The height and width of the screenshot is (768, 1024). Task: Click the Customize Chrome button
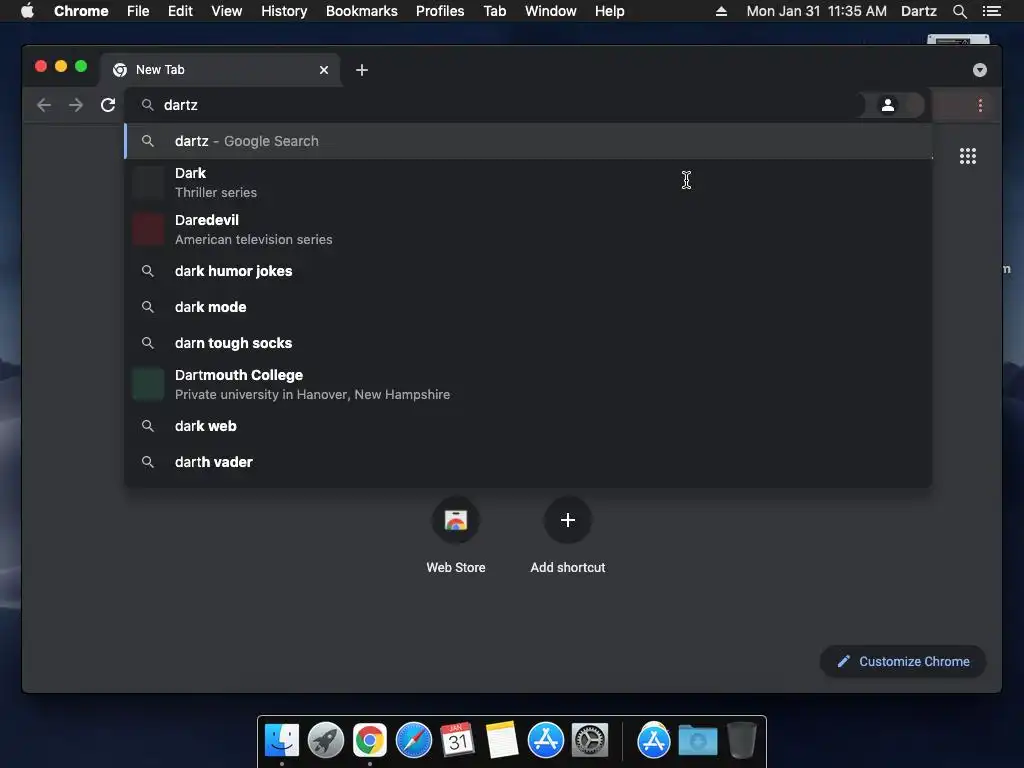903,662
